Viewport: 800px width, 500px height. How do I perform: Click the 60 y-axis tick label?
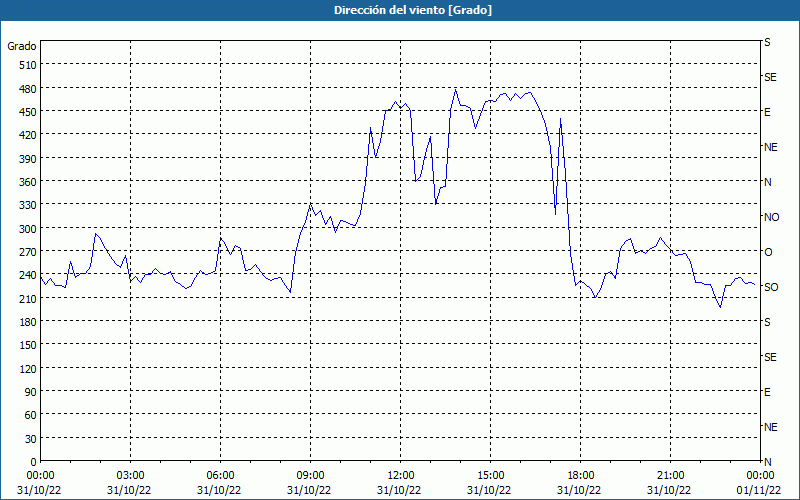[31, 415]
